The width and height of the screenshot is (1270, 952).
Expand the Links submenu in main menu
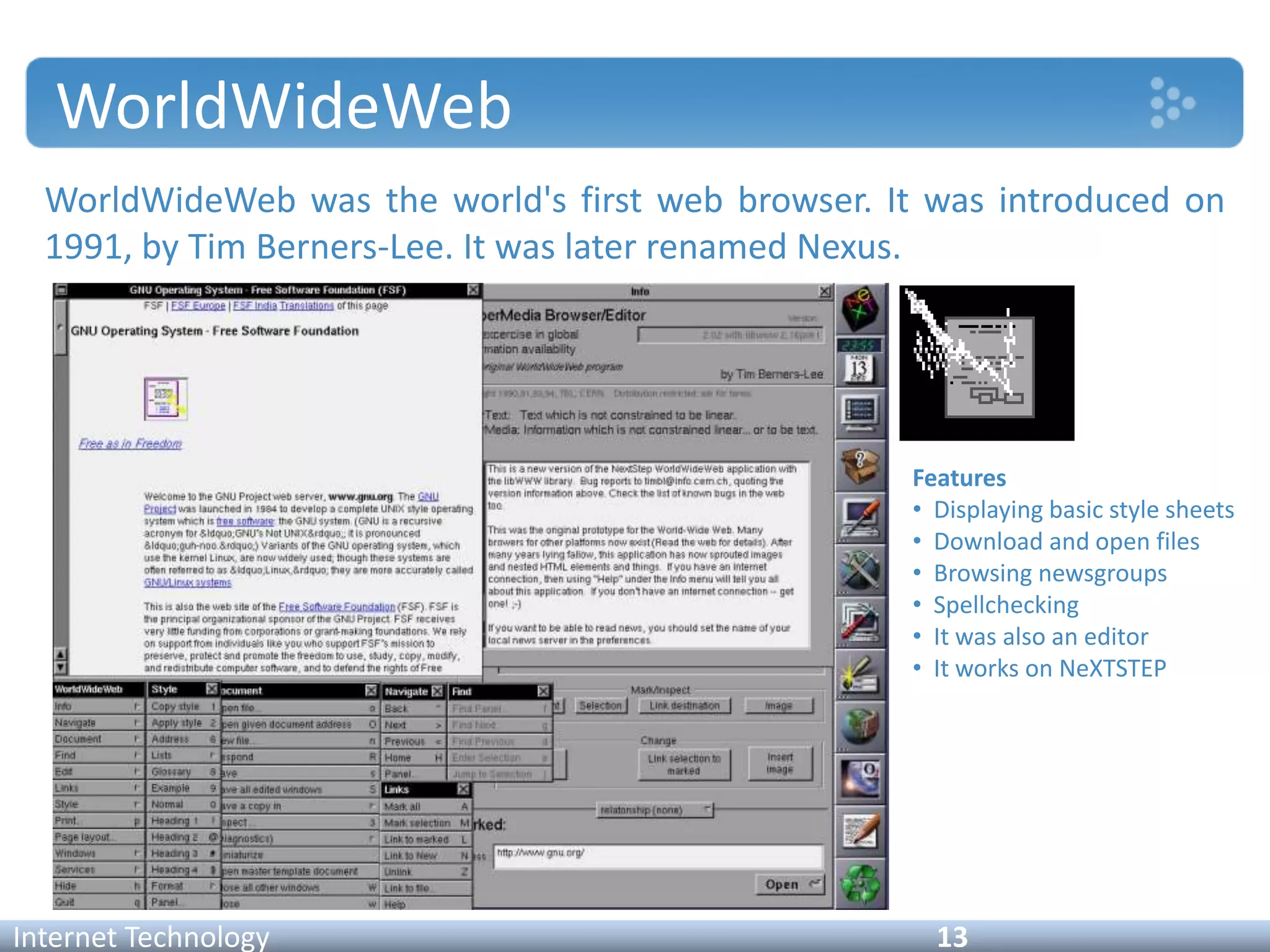98,788
